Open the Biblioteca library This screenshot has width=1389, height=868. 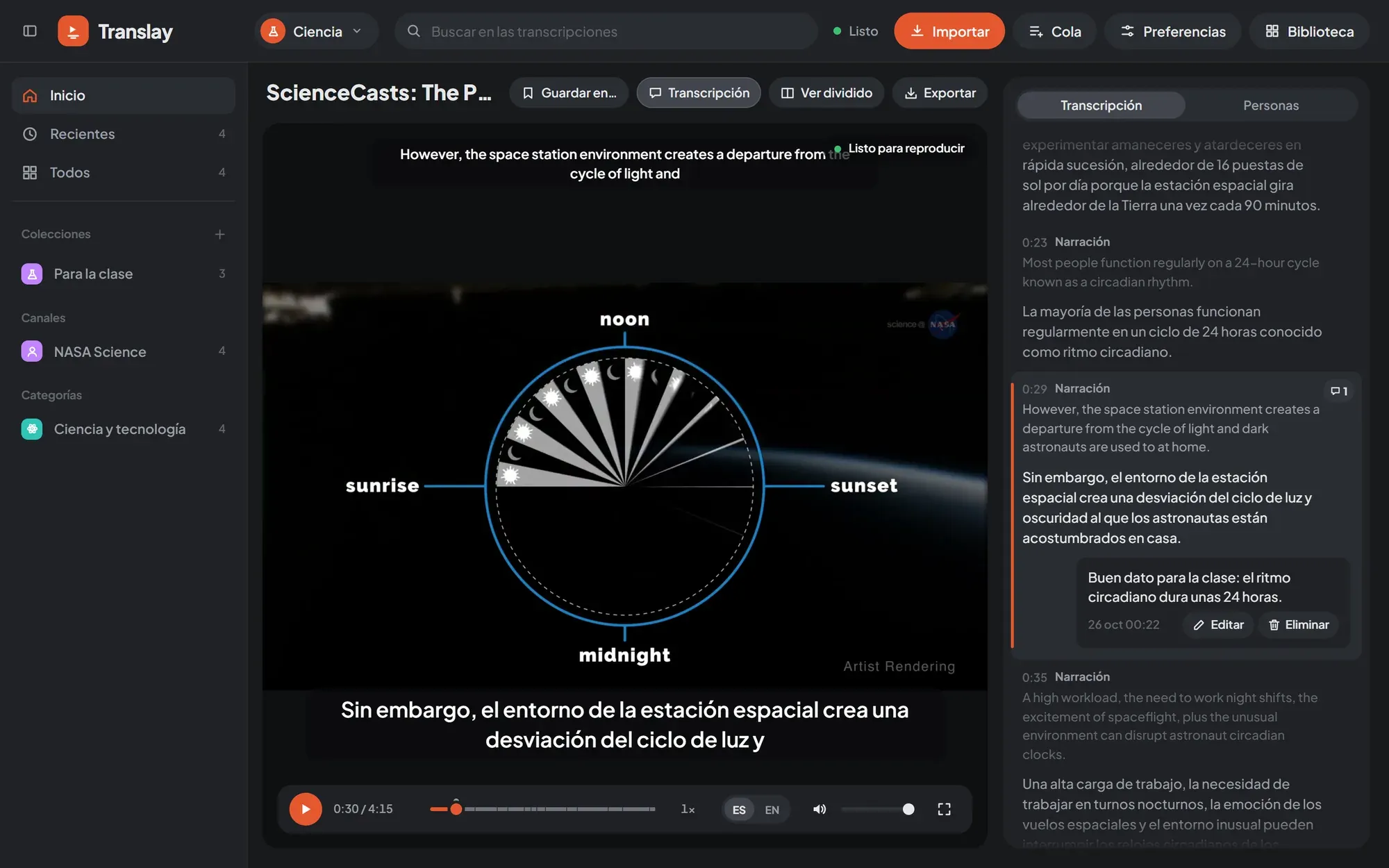(x=1309, y=31)
